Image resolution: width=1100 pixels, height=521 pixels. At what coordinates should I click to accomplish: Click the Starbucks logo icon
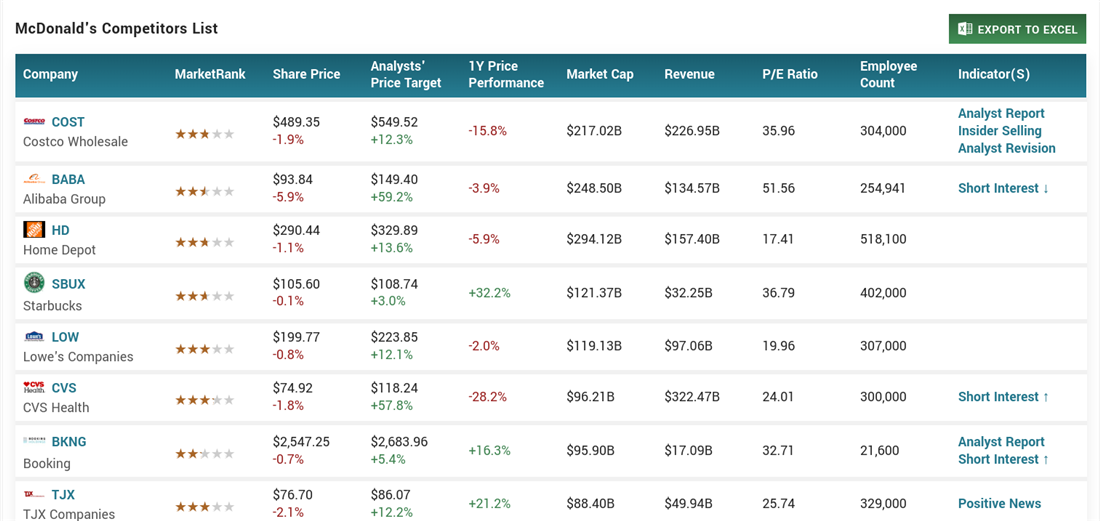pos(34,283)
